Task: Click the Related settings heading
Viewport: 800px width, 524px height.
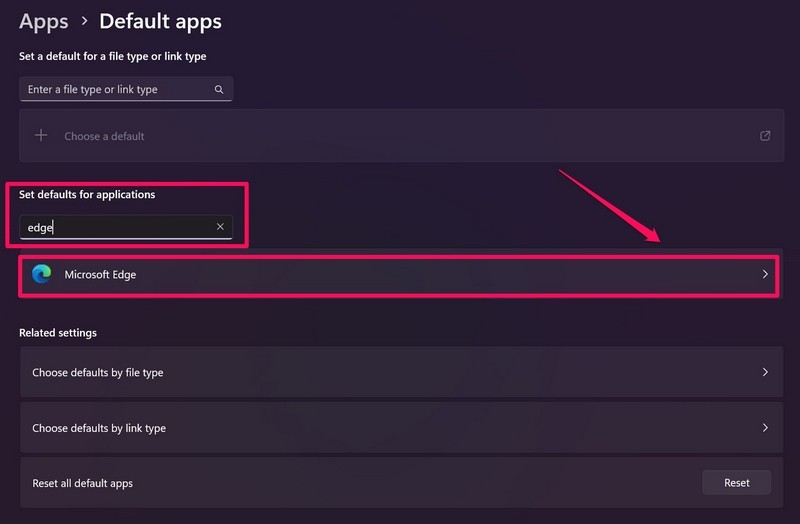Action: pos(58,332)
